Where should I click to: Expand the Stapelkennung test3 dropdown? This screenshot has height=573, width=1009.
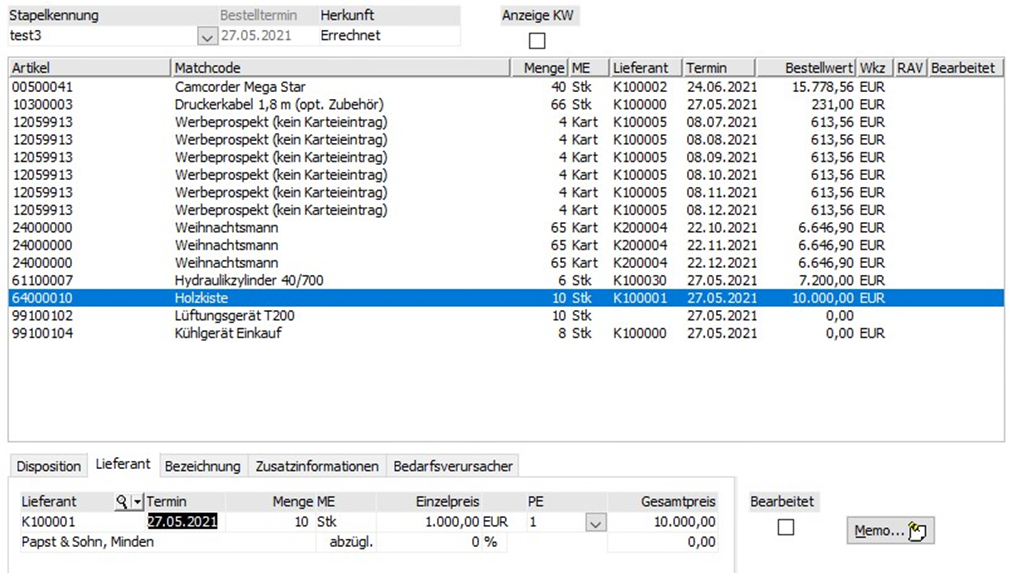click(207, 36)
